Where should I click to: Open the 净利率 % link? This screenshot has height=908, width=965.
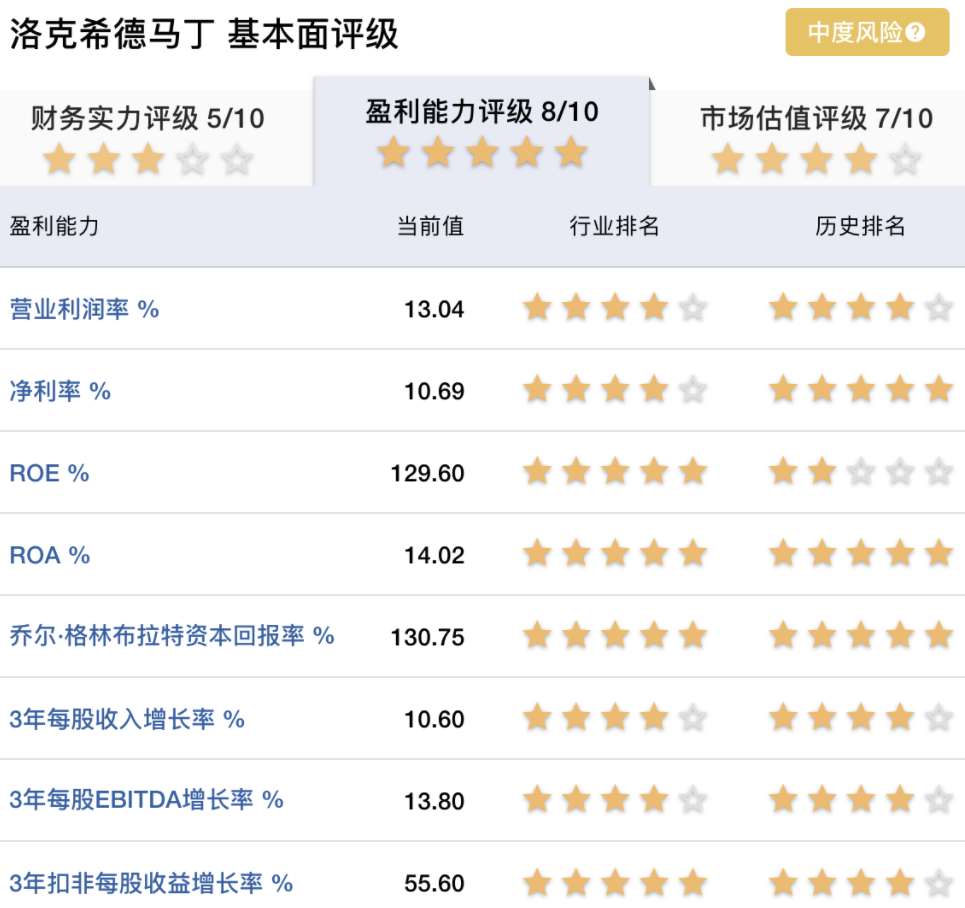click(x=60, y=391)
